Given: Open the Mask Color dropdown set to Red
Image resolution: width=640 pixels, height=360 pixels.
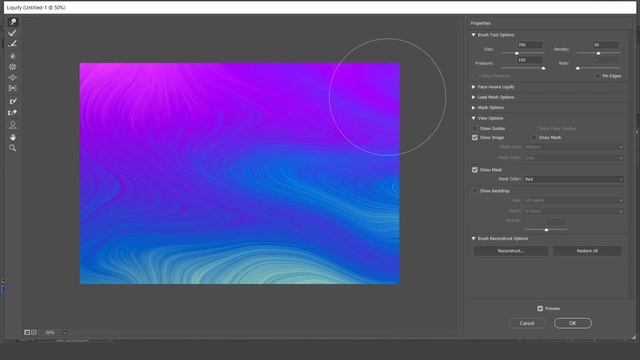Looking at the screenshot, I should [x=573, y=179].
